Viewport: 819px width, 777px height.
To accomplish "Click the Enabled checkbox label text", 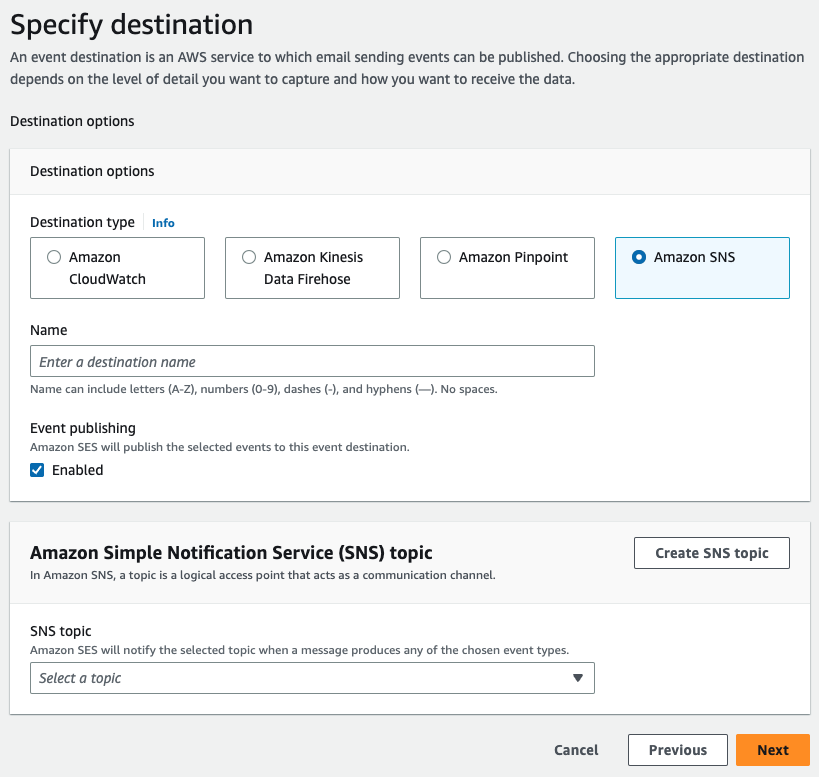I will [x=77, y=470].
